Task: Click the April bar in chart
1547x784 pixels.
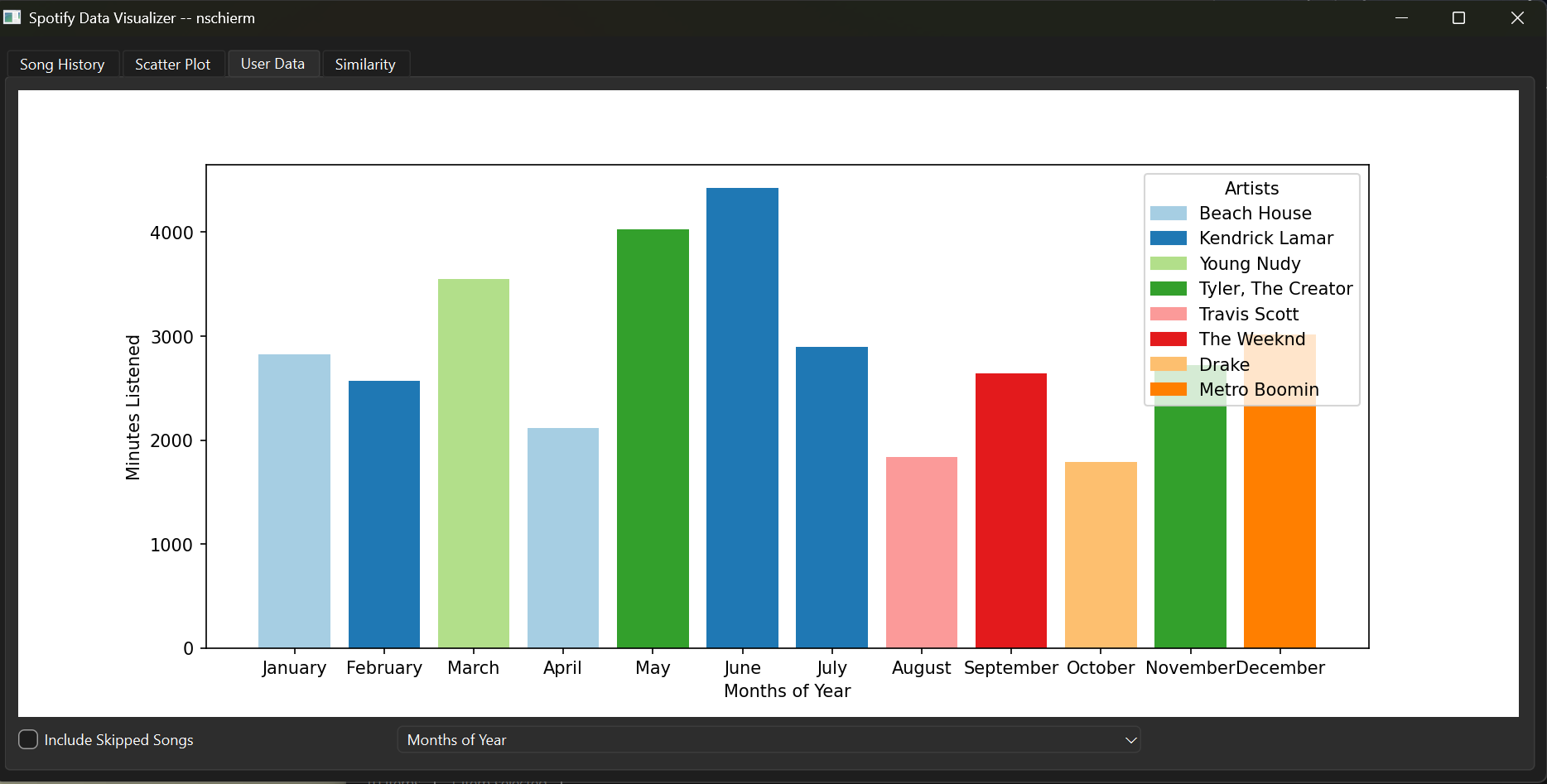Action: click(x=563, y=538)
